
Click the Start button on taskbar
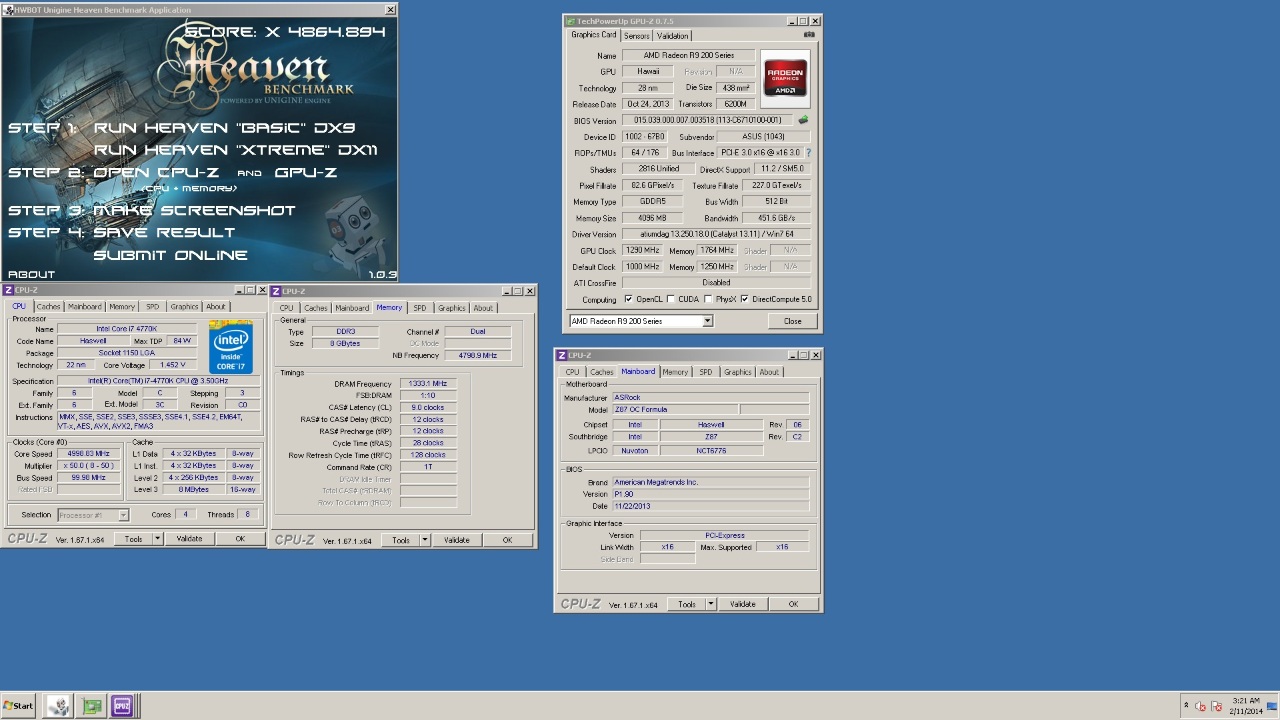coord(18,706)
